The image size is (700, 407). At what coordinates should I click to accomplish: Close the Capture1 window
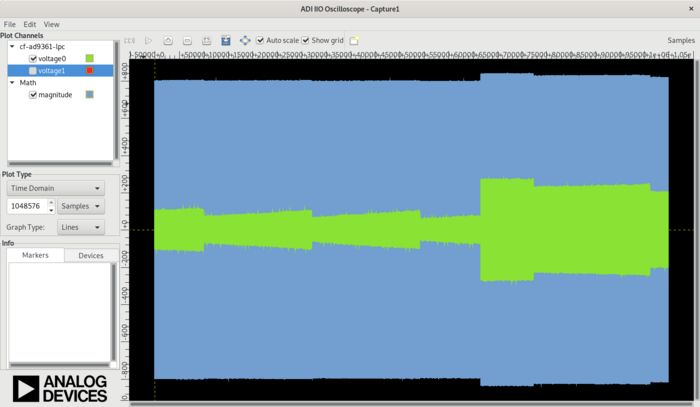pyautogui.click(x=691, y=9)
